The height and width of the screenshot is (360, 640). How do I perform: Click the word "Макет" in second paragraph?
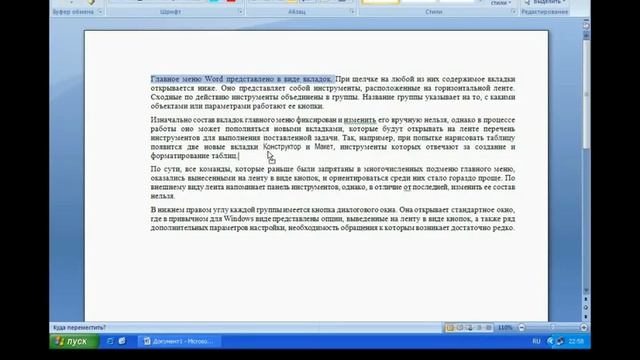click(x=324, y=147)
